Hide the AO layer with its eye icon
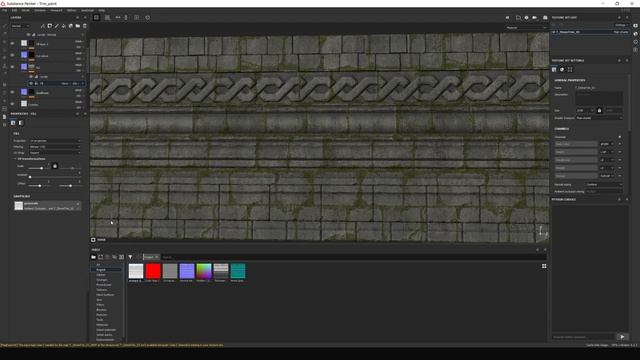Screen dimensions: 640x360 tap(12, 67)
